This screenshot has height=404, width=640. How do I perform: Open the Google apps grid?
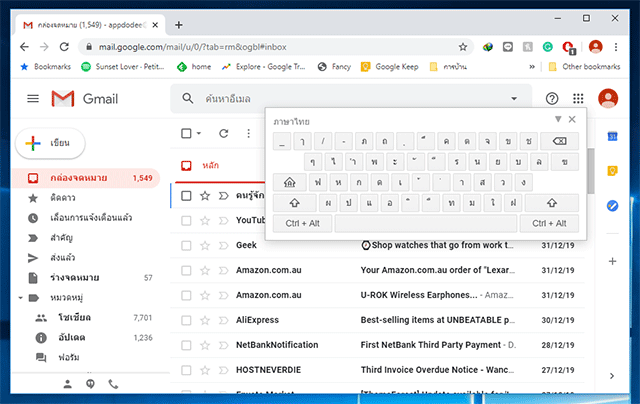(578, 98)
